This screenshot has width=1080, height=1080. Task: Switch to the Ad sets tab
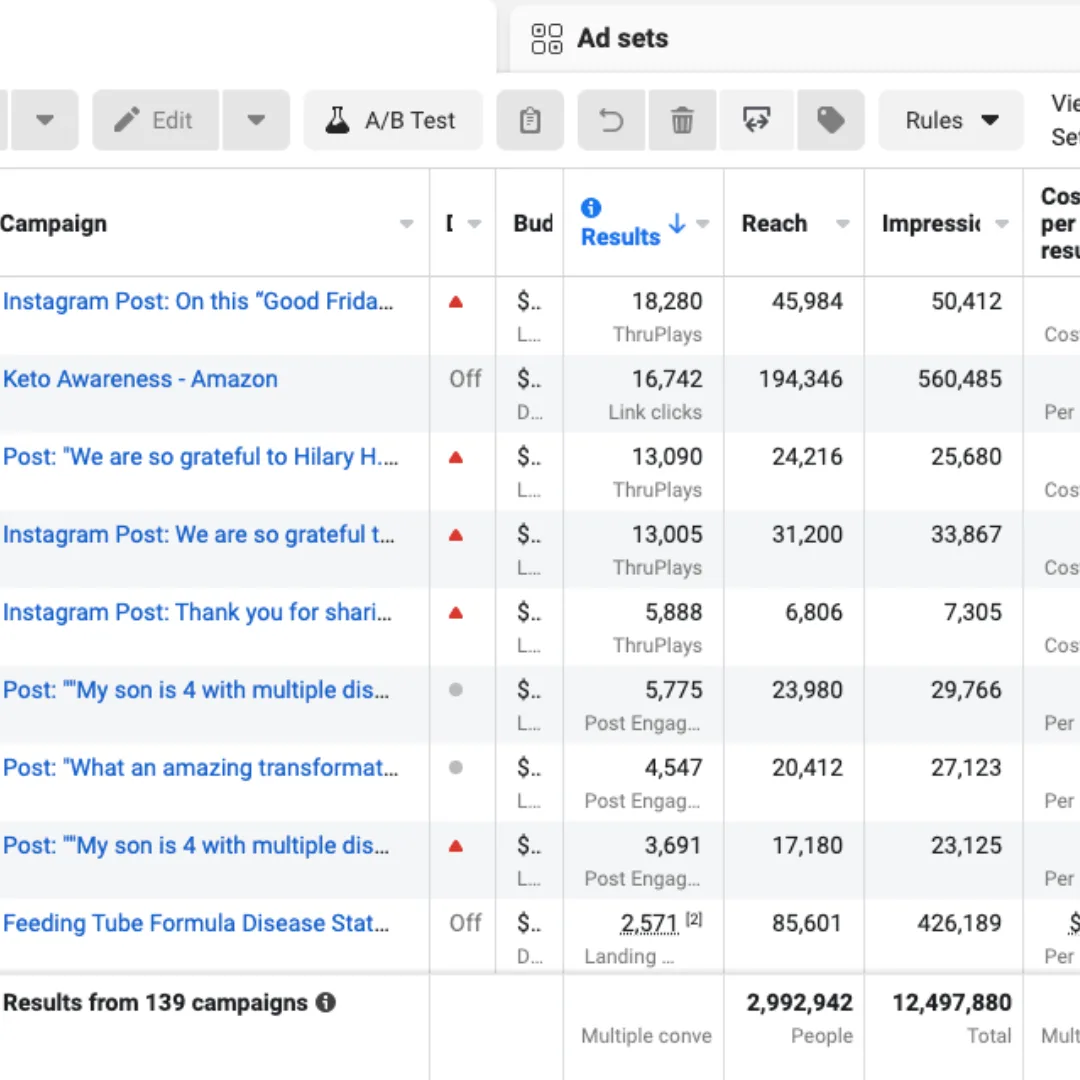click(621, 38)
